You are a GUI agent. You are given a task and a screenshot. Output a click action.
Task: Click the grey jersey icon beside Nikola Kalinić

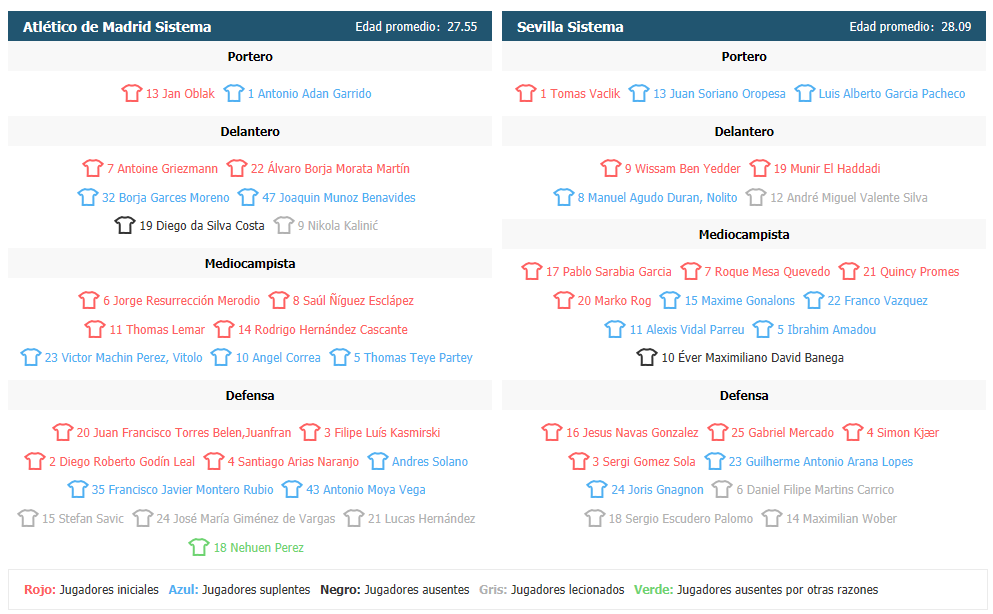coord(284,225)
